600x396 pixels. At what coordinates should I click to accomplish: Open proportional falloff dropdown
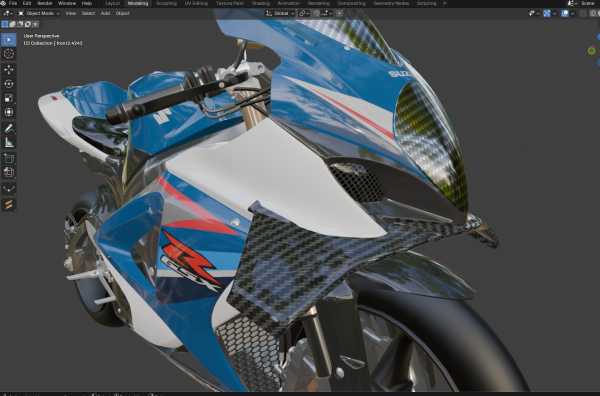pyautogui.click(x=349, y=13)
